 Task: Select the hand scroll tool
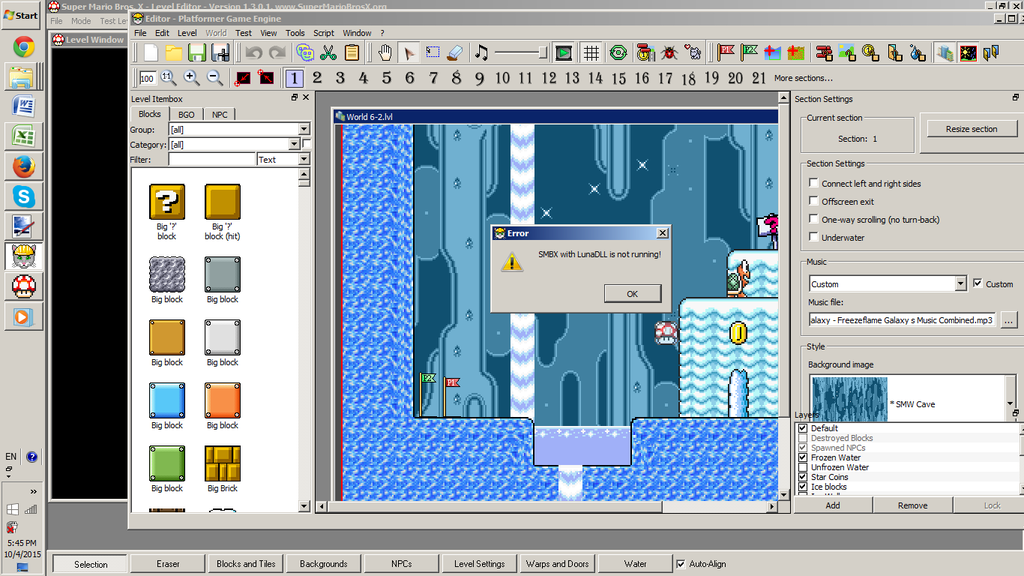click(385, 53)
